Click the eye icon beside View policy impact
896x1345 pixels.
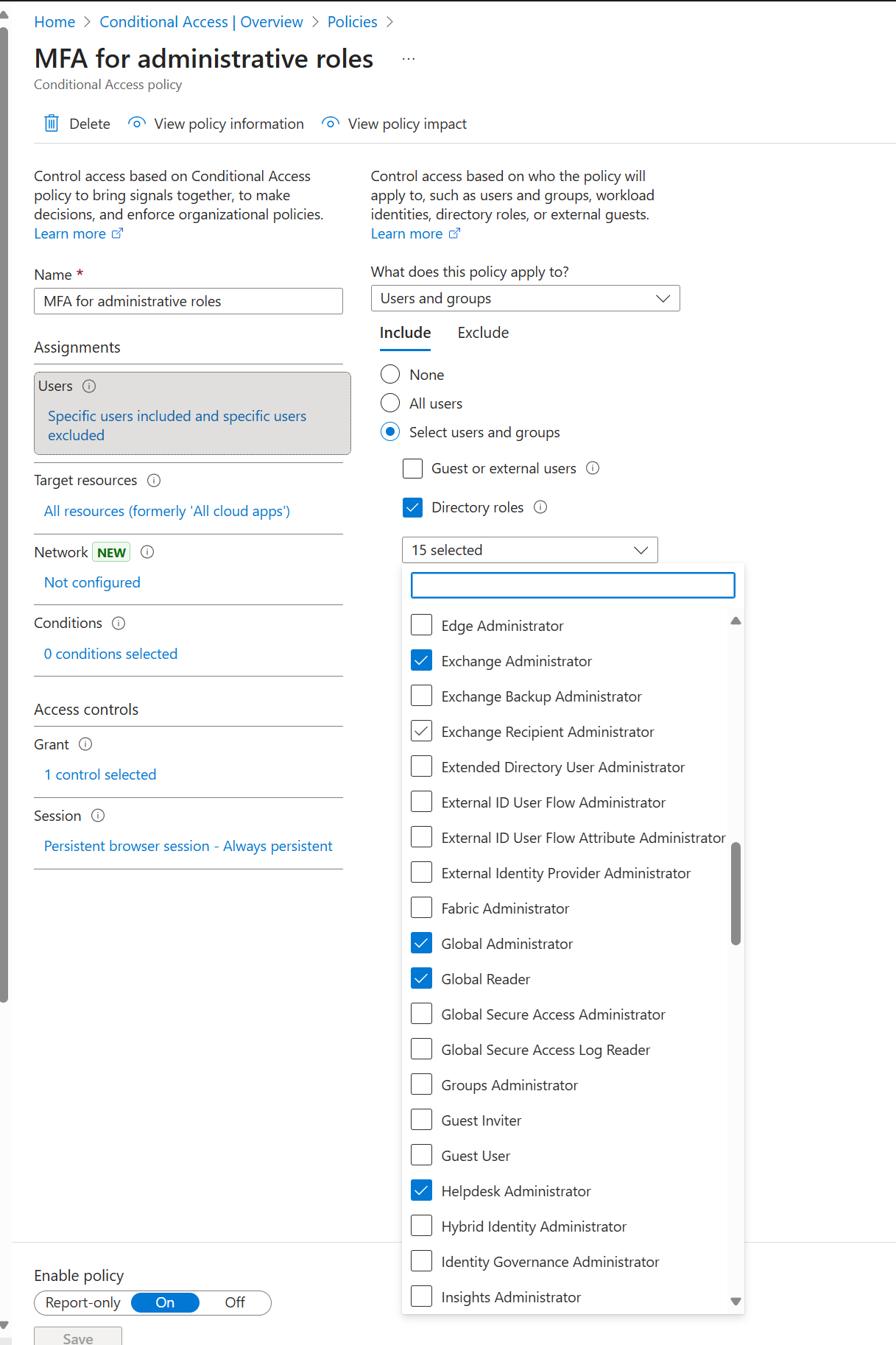pyautogui.click(x=331, y=123)
